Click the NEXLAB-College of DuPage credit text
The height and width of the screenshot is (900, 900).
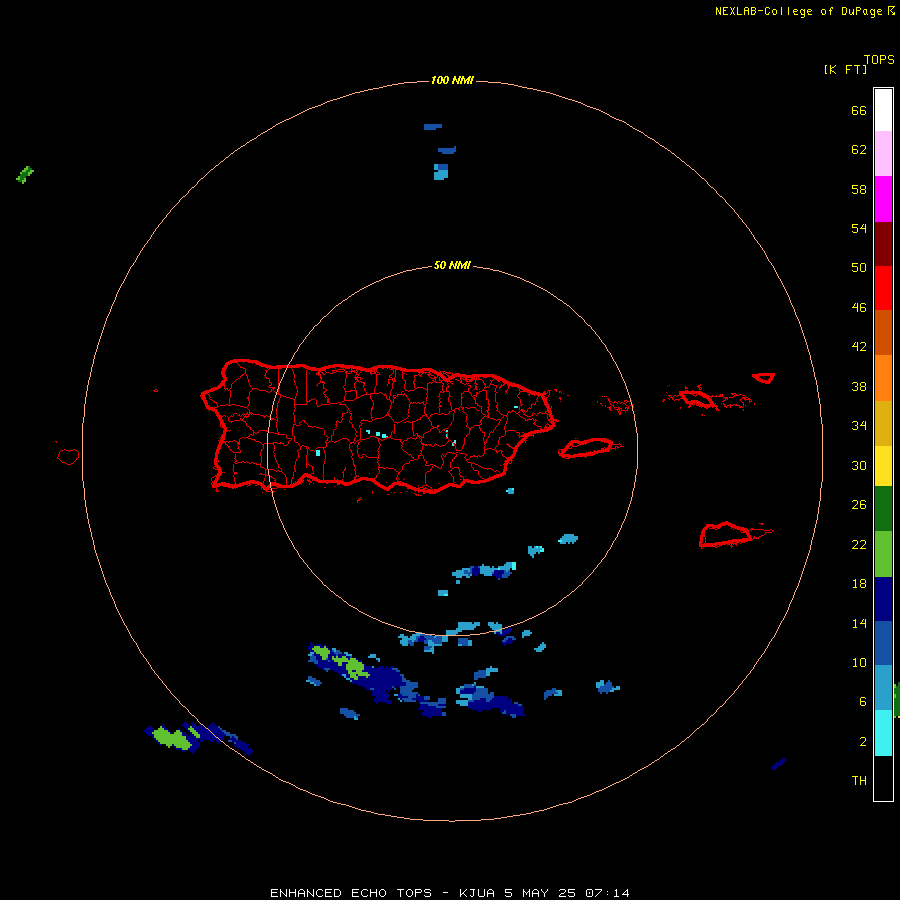(798, 11)
